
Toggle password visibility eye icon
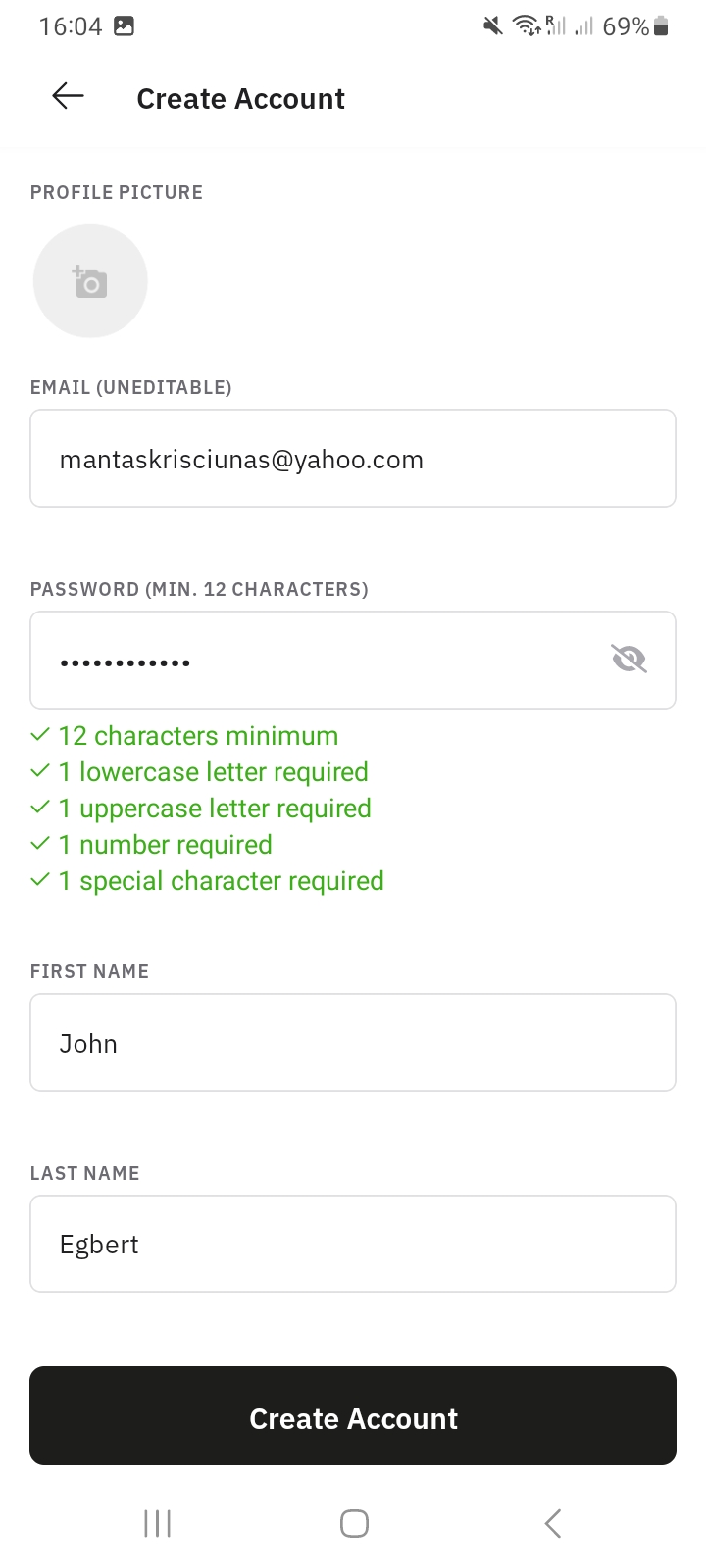click(629, 660)
